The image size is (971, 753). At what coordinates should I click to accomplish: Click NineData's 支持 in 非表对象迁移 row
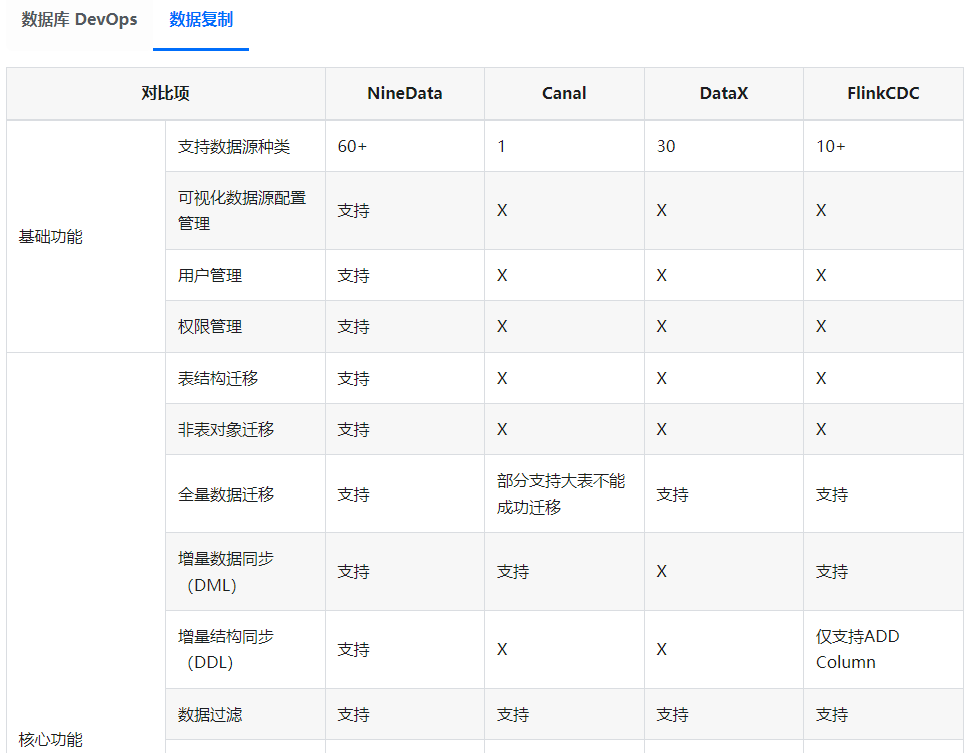click(x=354, y=429)
